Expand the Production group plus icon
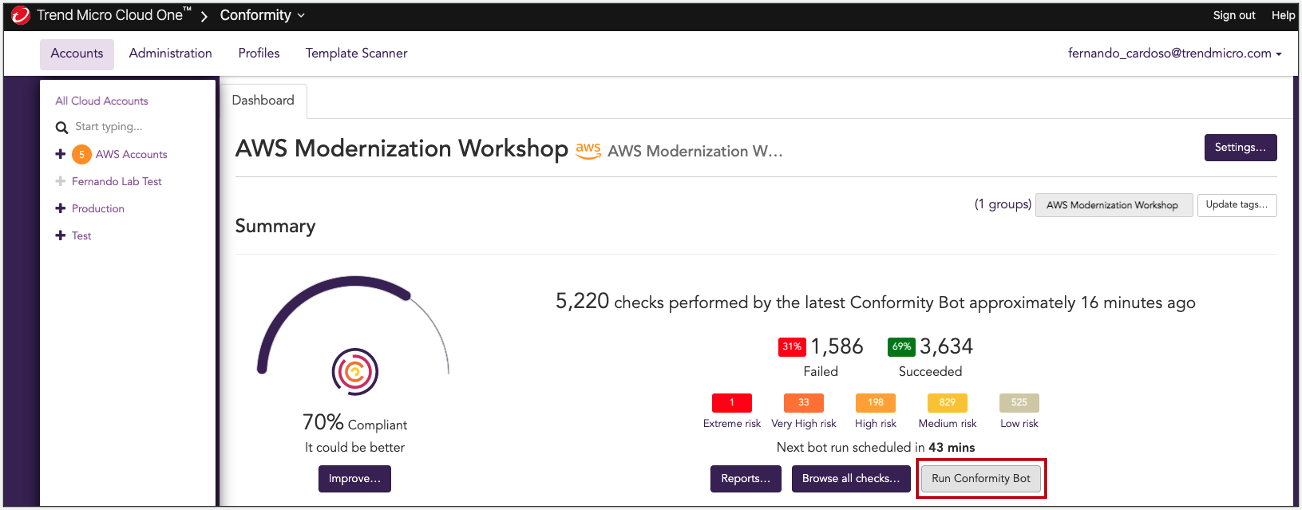This screenshot has width=1302, height=510. pos(61,209)
